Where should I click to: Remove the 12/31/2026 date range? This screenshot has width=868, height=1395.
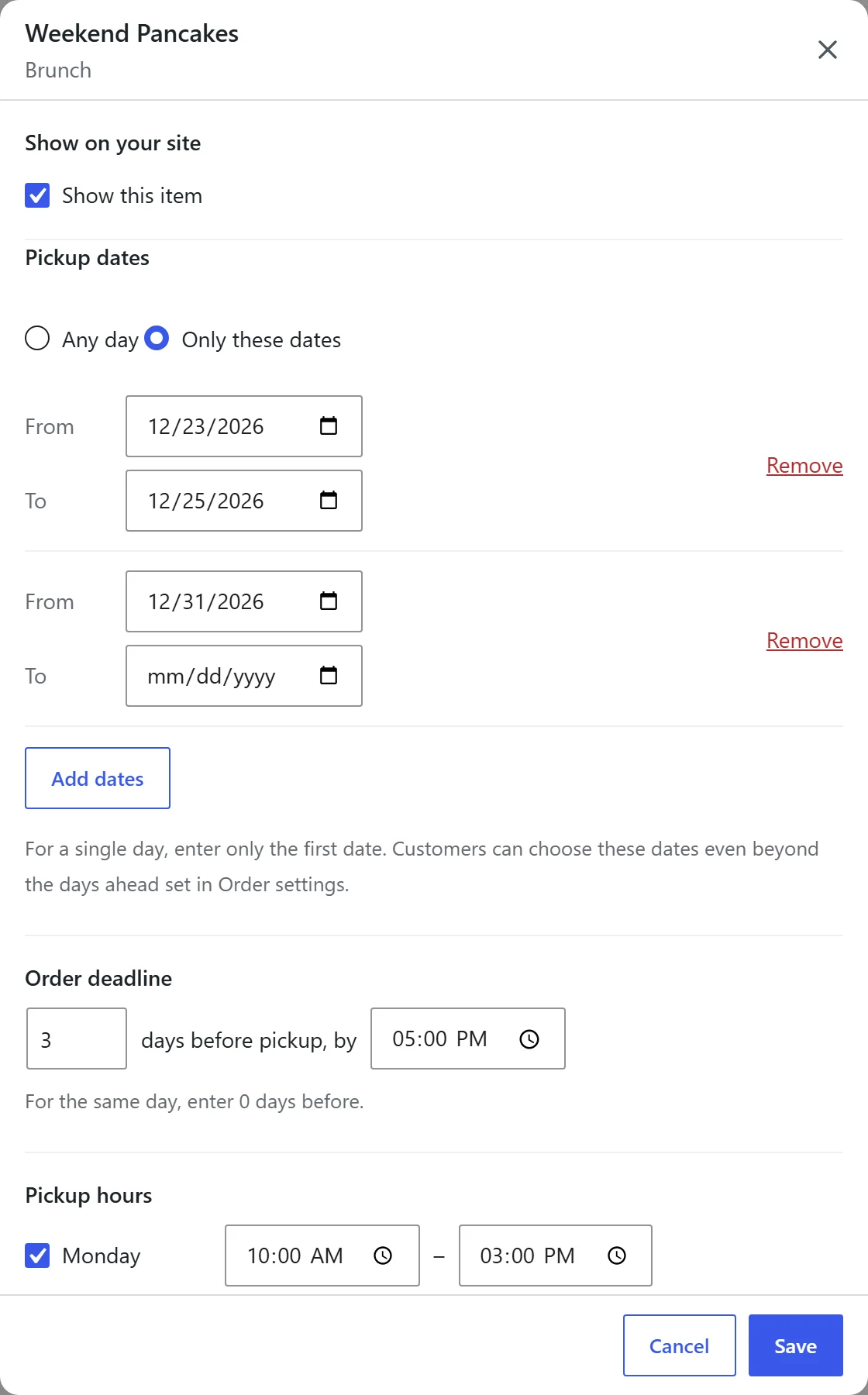click(804, 640)
